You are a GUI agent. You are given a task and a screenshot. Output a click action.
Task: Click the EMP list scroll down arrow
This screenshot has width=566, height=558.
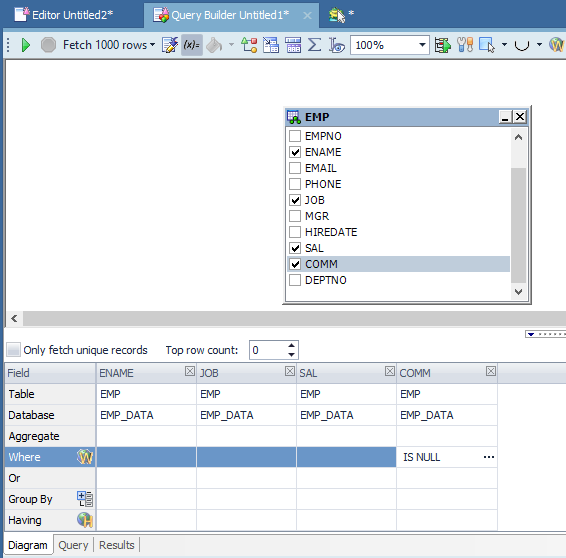tap(518, 292)
